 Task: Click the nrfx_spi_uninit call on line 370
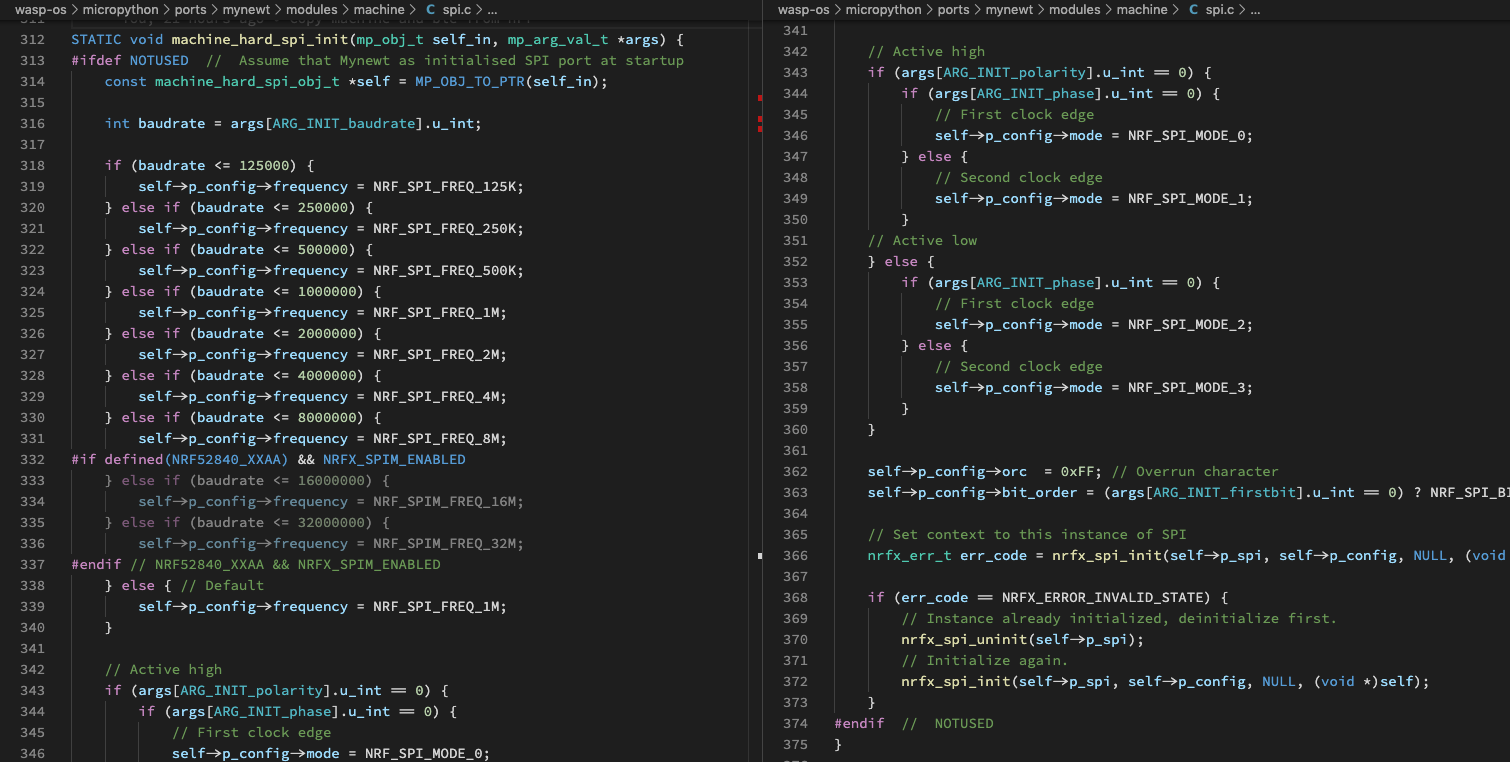pos(968,640)
